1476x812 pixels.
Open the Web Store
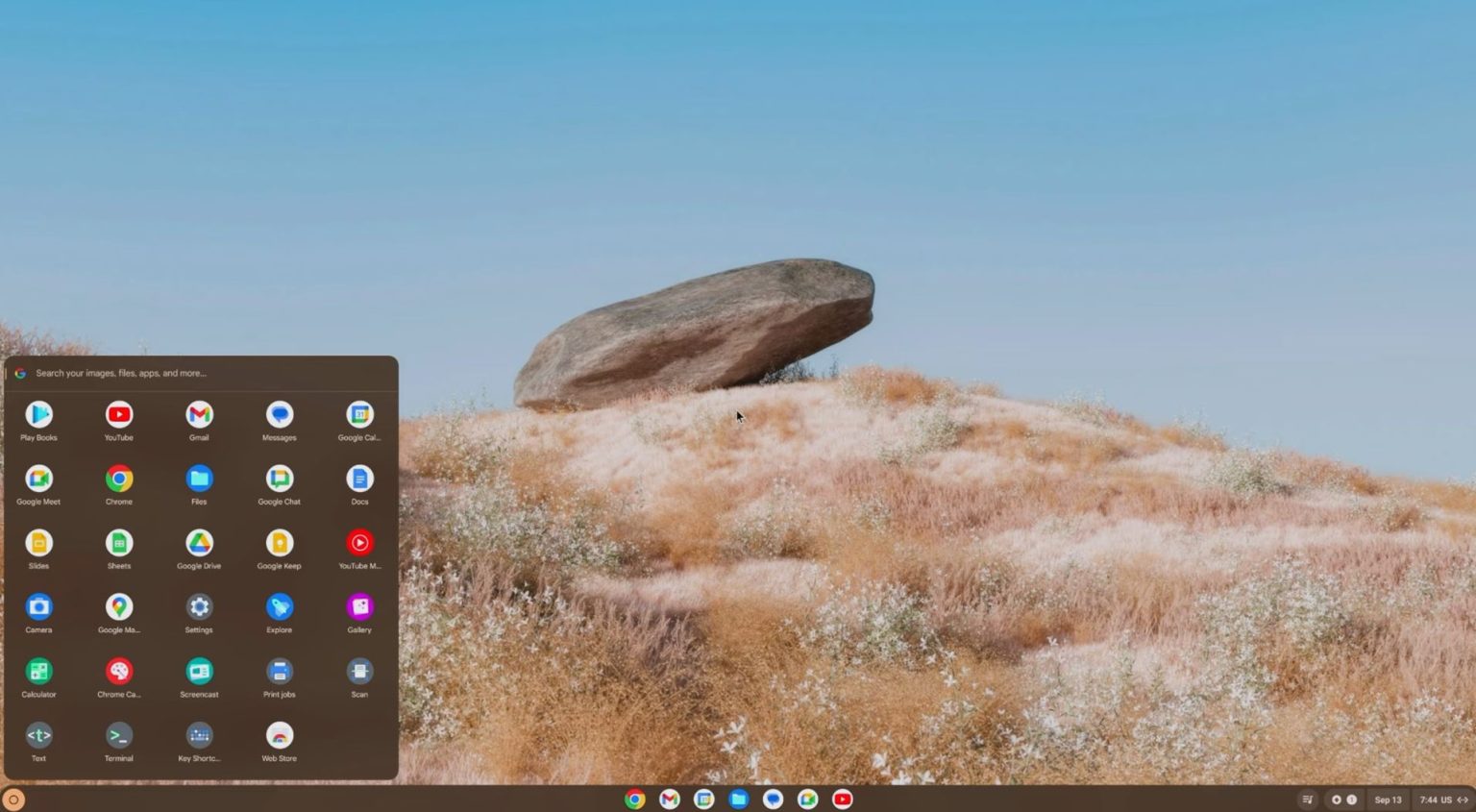pos(279,734)
